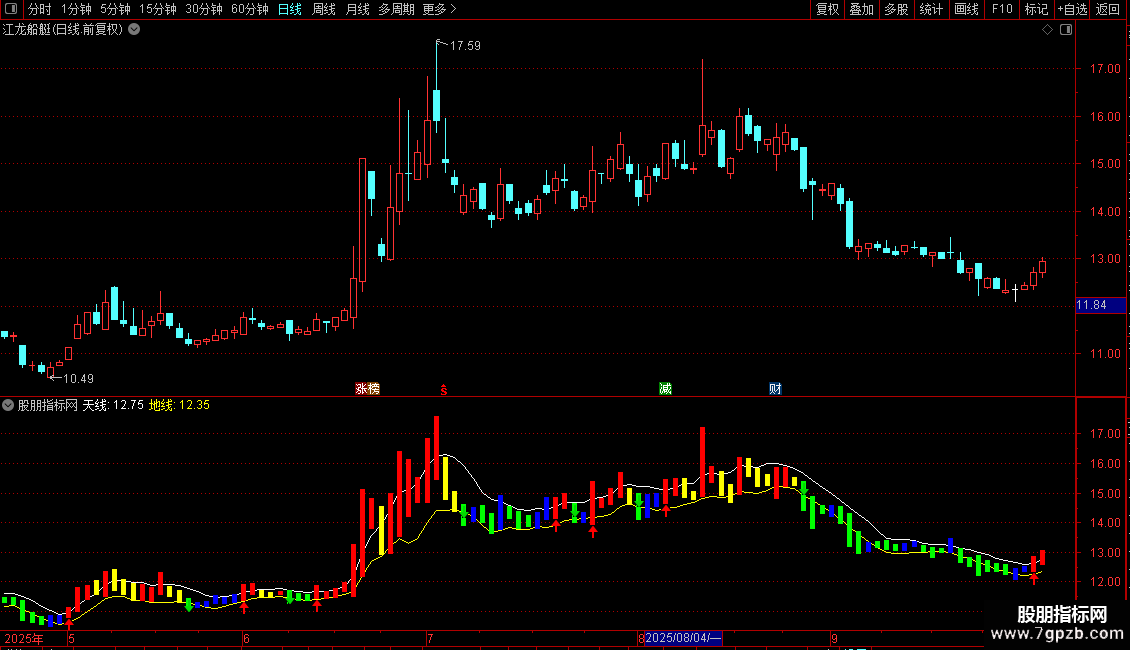Add stock via +自选 button
Viewport: 1130px width, 650px height.
coord(1072,9)
